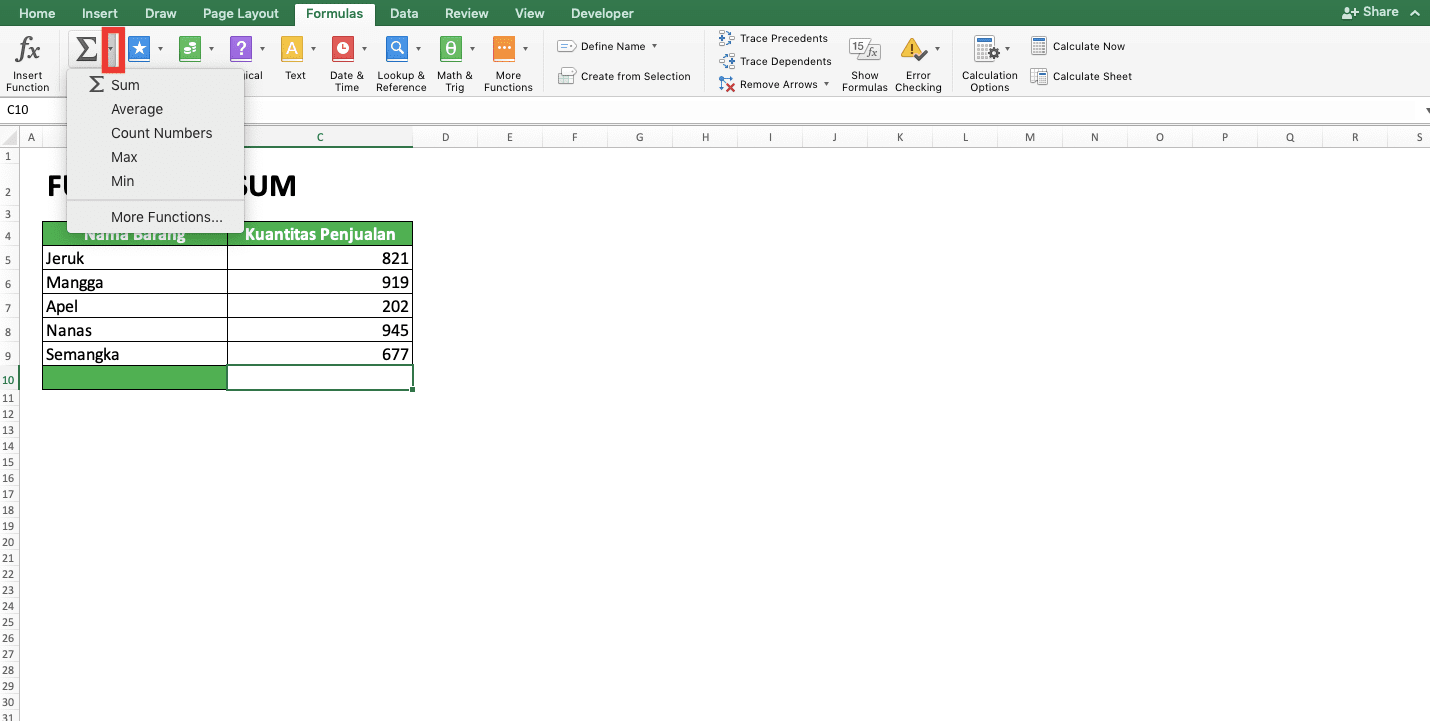Switch to the Data tab
Image resolution: width=1430 pixels, height=721 pixels.
click(x=404, y=13)
